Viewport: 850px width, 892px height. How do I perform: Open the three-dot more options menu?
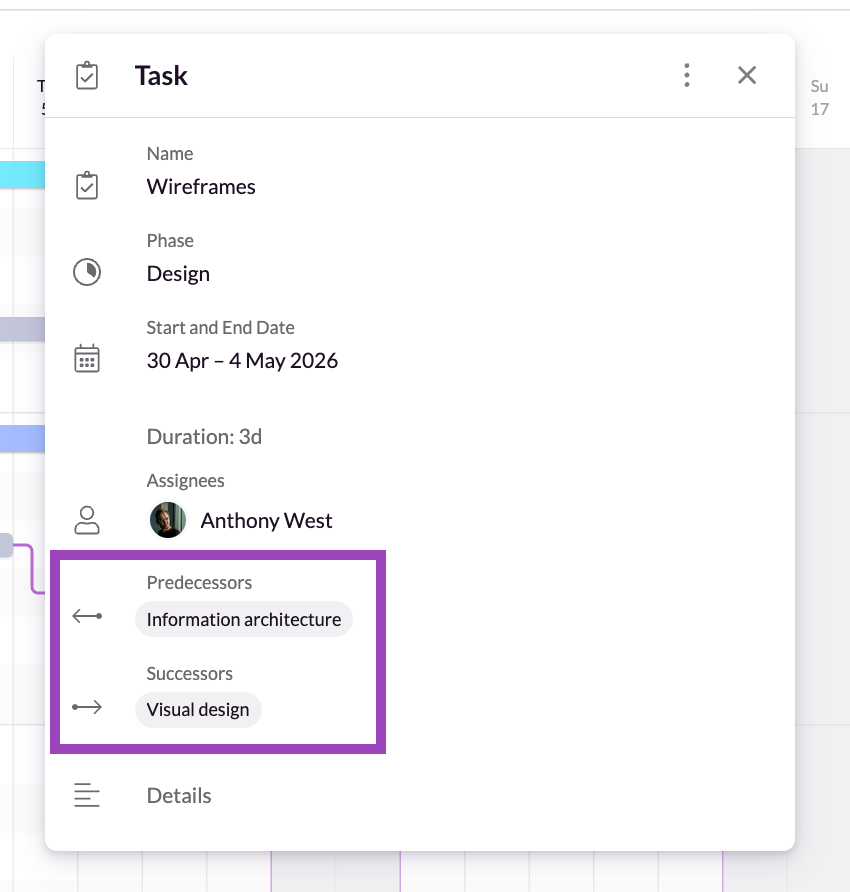[x=686, y=75]
